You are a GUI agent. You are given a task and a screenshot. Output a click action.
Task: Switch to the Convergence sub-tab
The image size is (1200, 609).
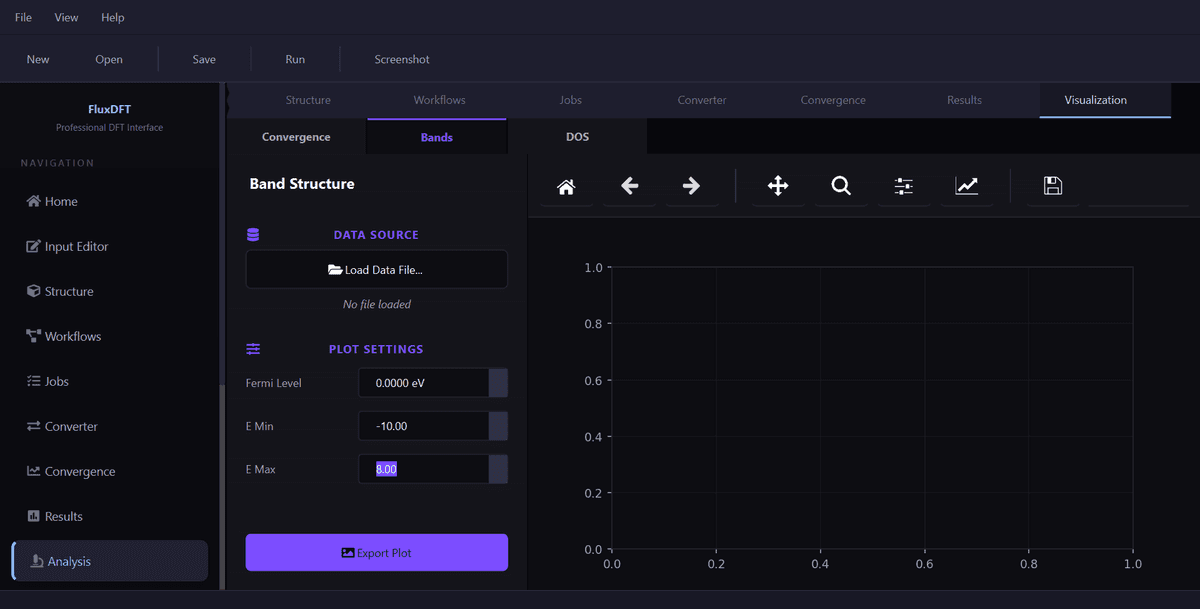(x=296, y=137)
